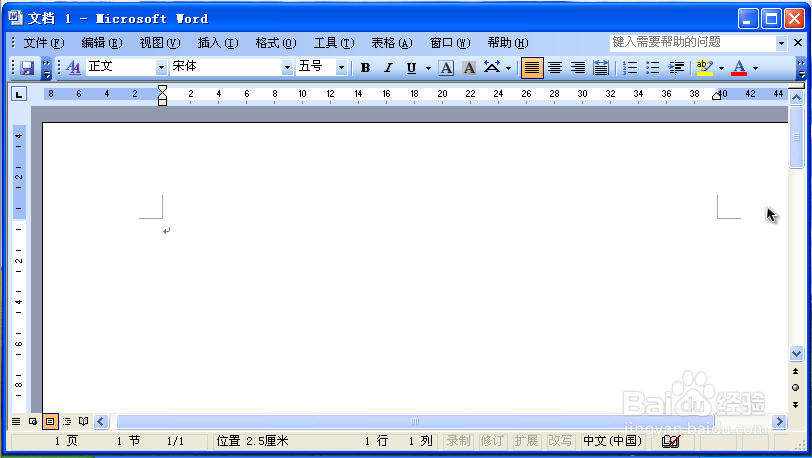
Task: Click the Select Browse Object round button
Action: pos(795,388)
